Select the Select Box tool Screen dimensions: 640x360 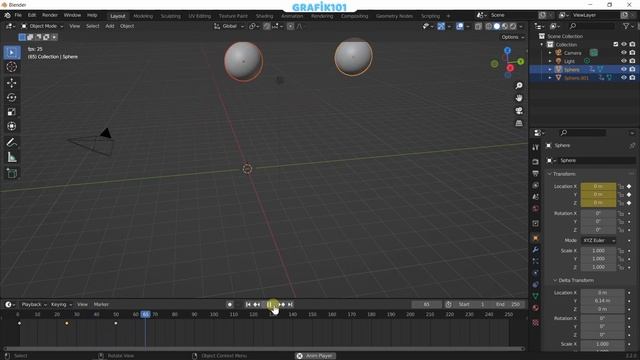(x=11, y=53)
